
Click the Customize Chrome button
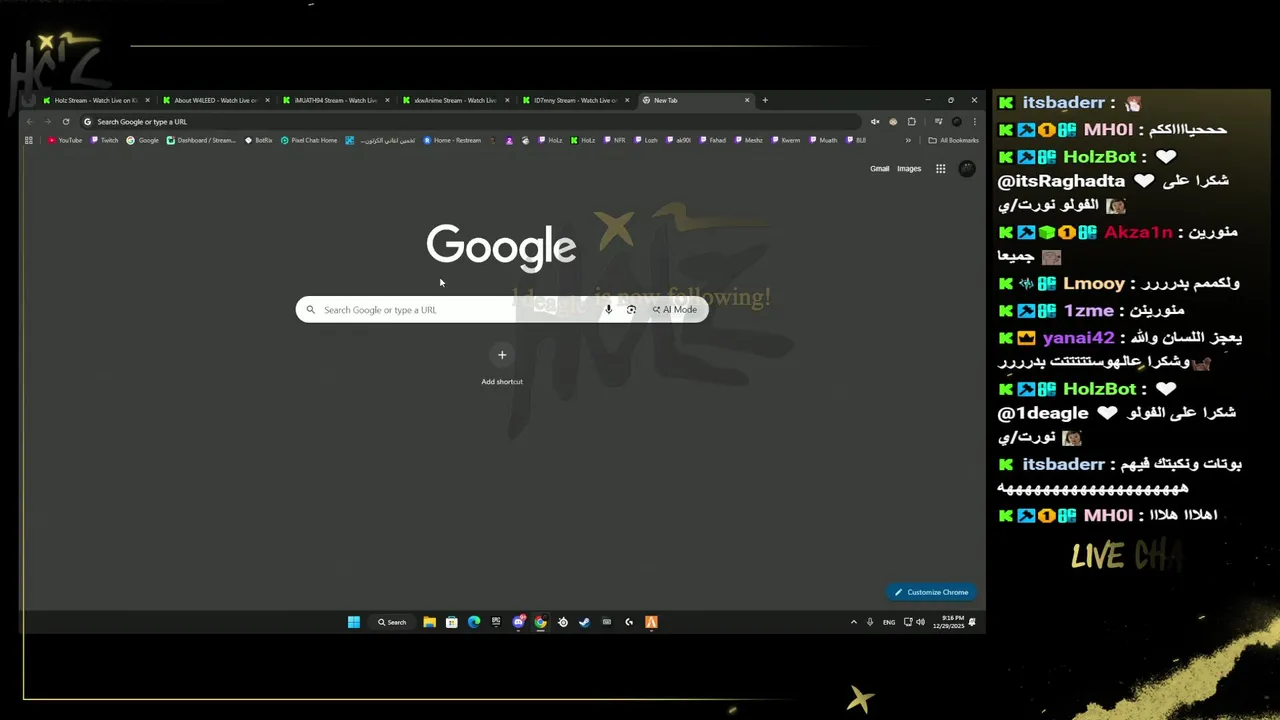pyautogui.click(x=931, y=592)
